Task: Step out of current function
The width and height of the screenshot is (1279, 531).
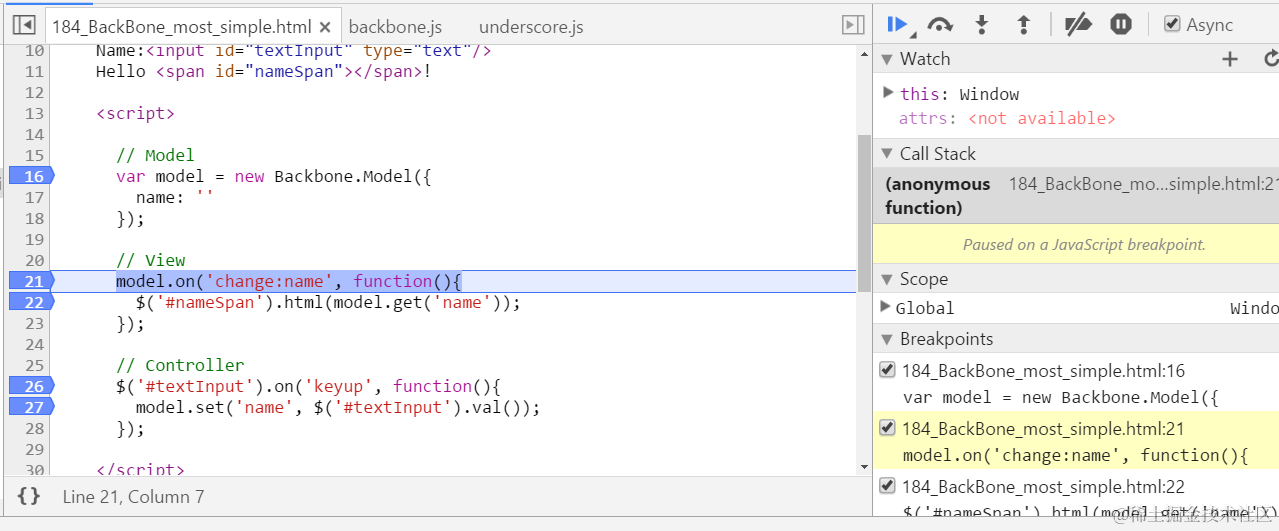Action: pos(1023,25)
